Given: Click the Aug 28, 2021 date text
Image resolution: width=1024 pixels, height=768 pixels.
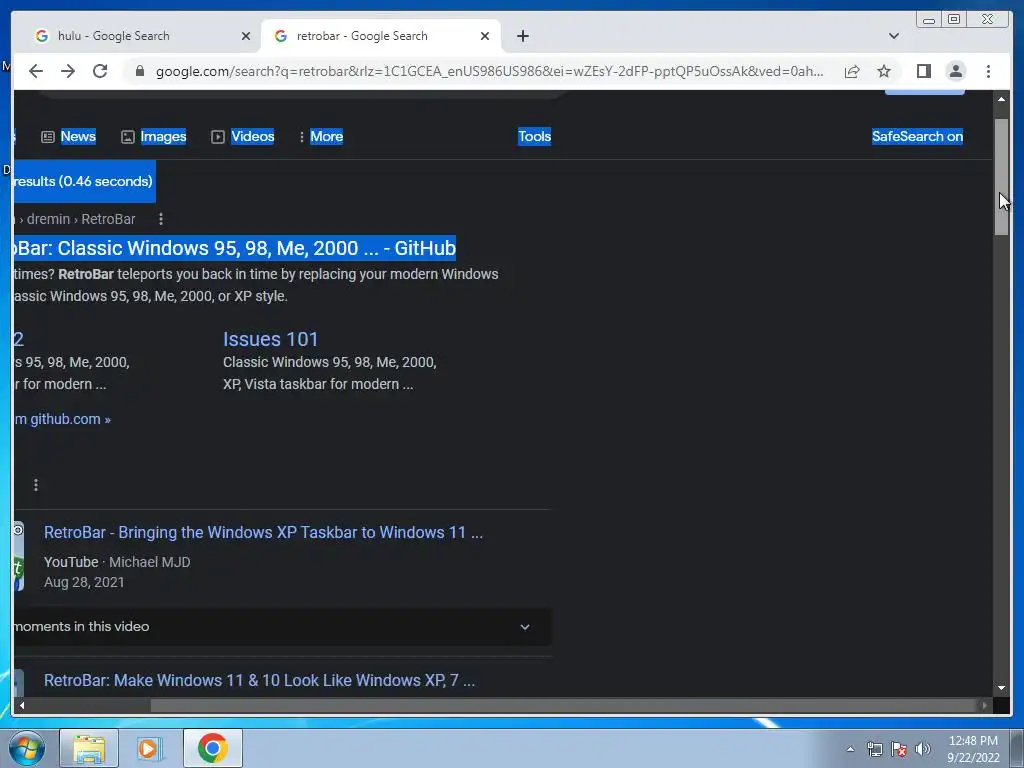Looking at the screenshot, I should click(84, 583).
